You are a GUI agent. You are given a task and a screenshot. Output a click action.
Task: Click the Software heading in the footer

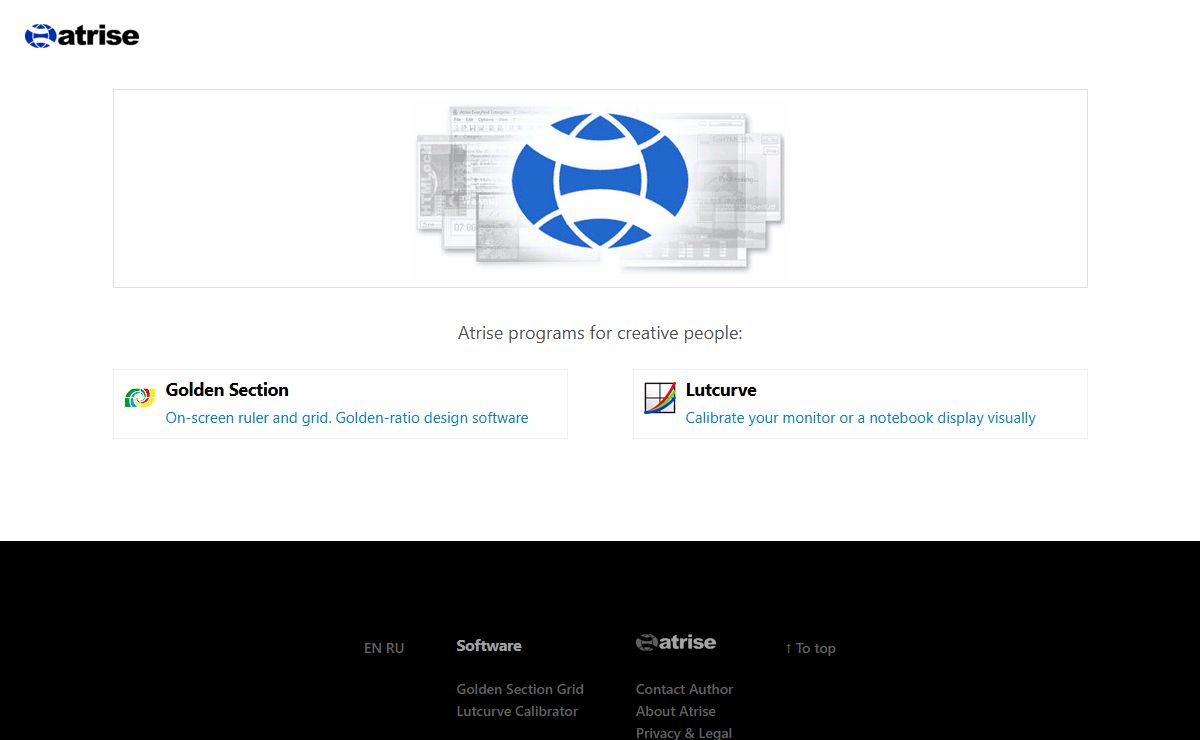489,646
